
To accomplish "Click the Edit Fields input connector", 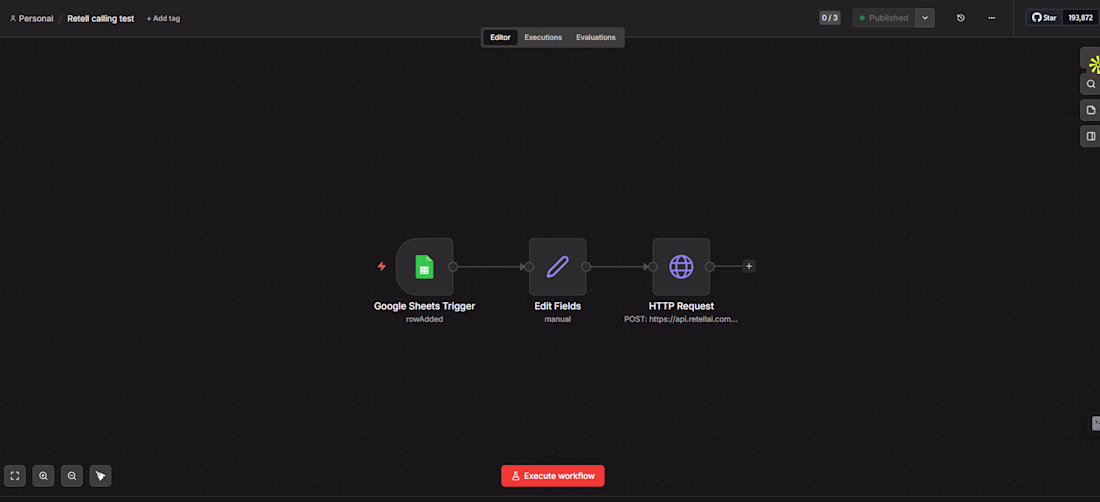I will pos(529,266).
